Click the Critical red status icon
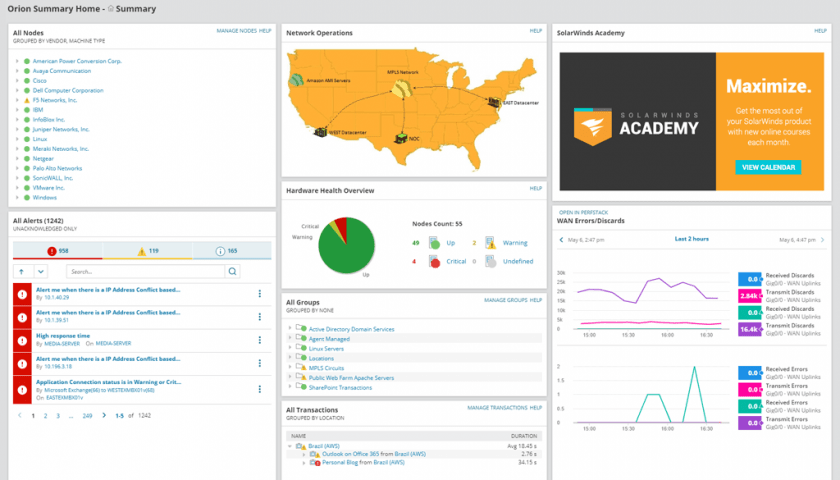The image size is (840, 480). (434, 261)
